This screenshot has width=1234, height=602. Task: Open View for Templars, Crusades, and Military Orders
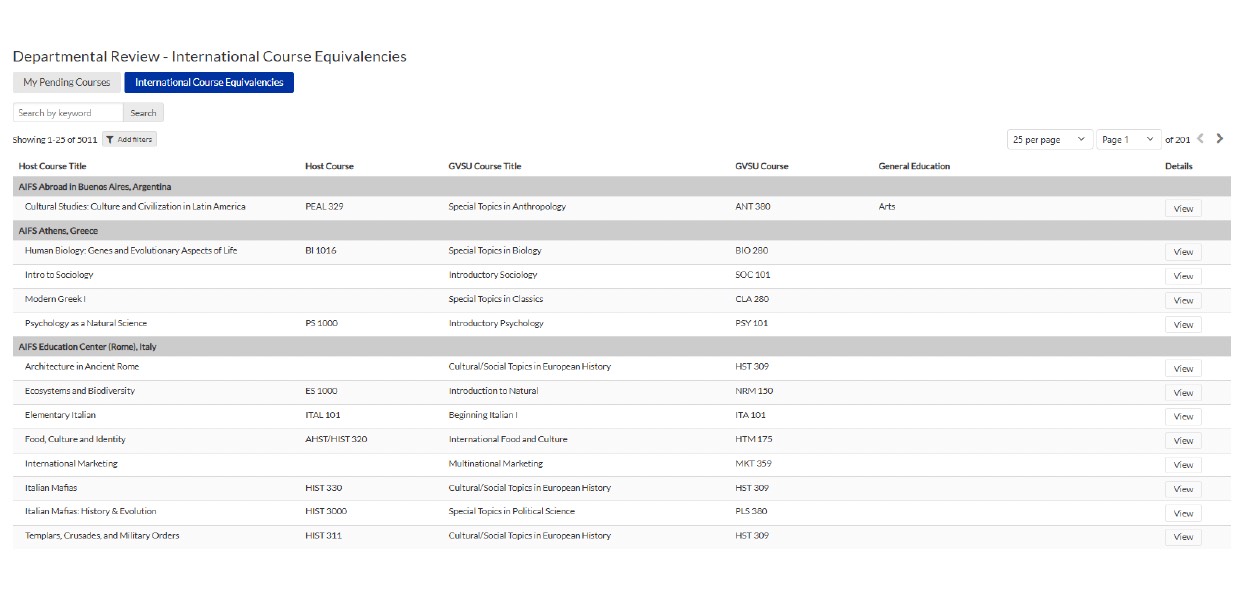pos(1183,537)
